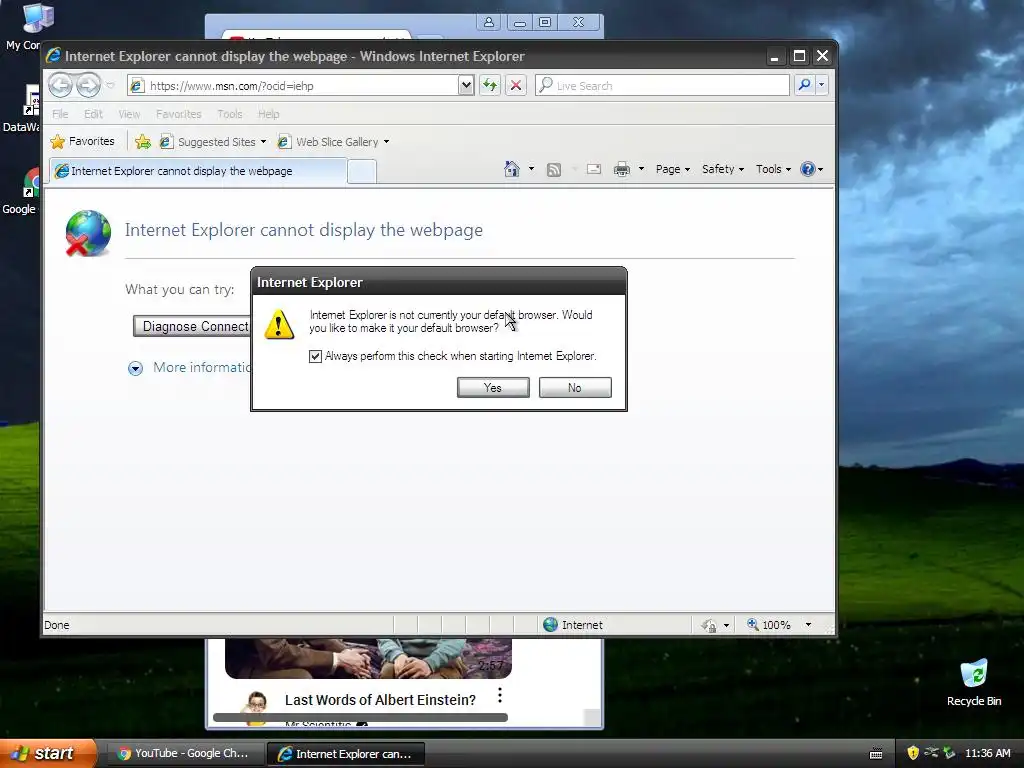Click the clock showing 11:36 AM
1024x768 pixels.
(988, 754)
